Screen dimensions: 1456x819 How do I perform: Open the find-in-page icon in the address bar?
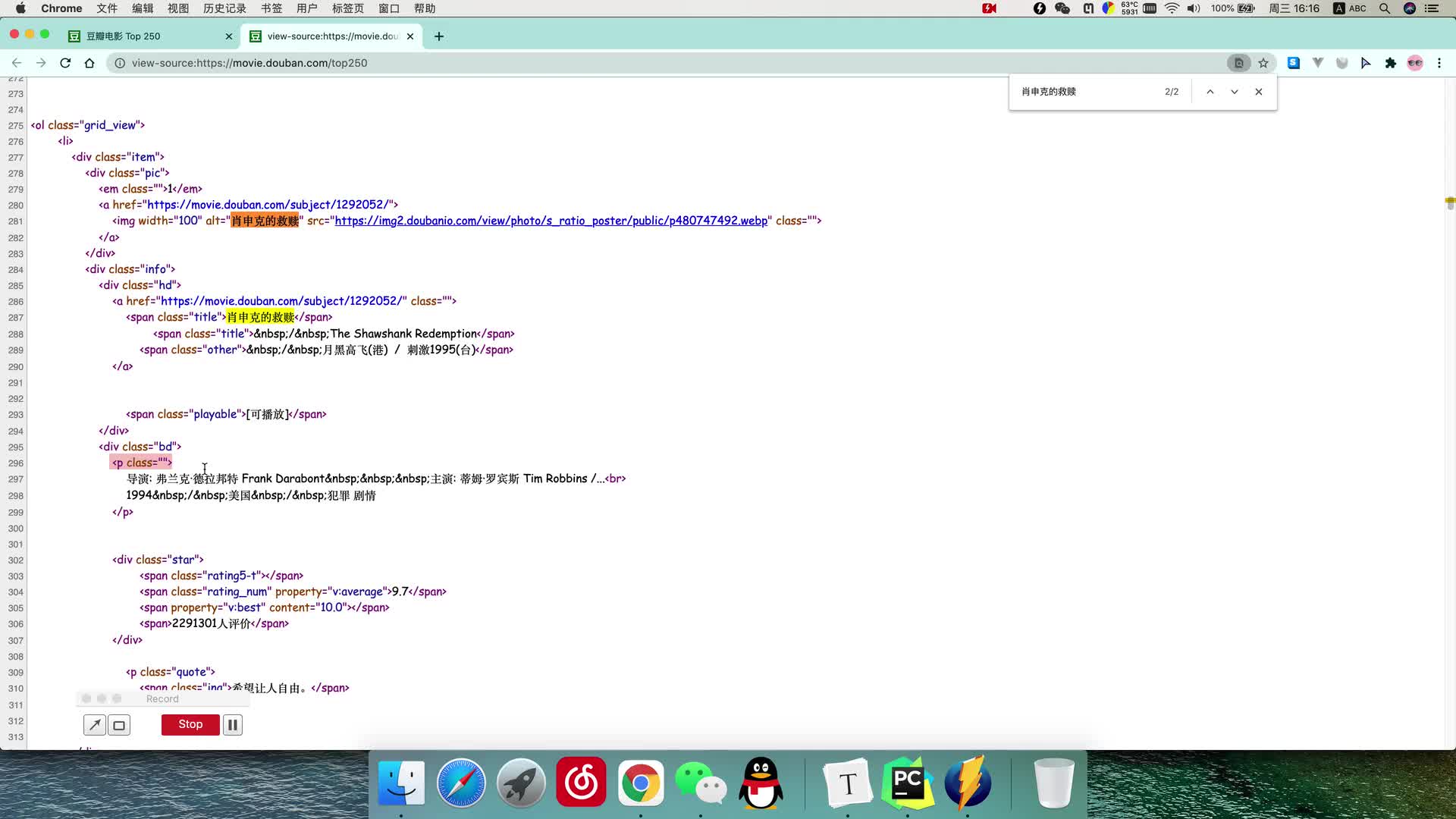(x=1239, y=63)
